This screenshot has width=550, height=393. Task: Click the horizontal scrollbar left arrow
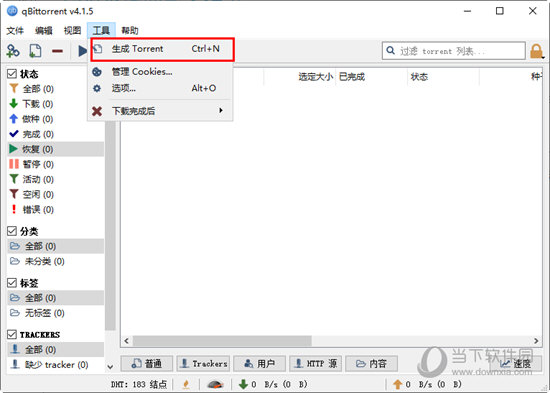(127, 341)
